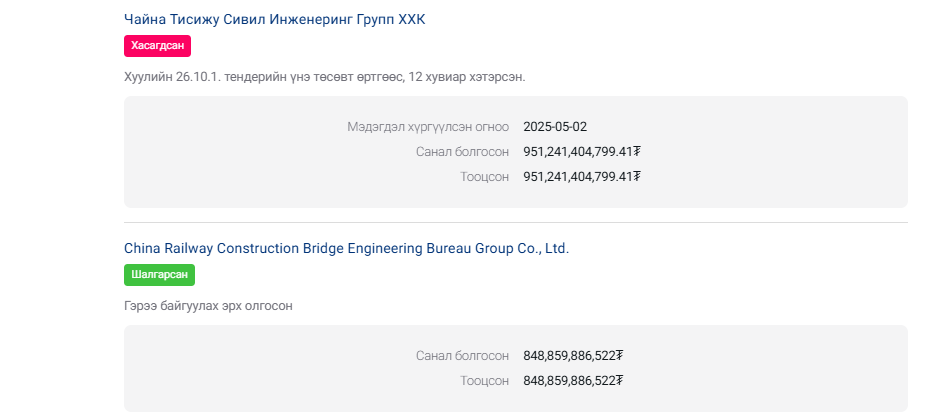This screenshot has height=419, width=932.
Task: Click empty area of Чайна Тисижу details panel
Action: click(x=773, y=152)
